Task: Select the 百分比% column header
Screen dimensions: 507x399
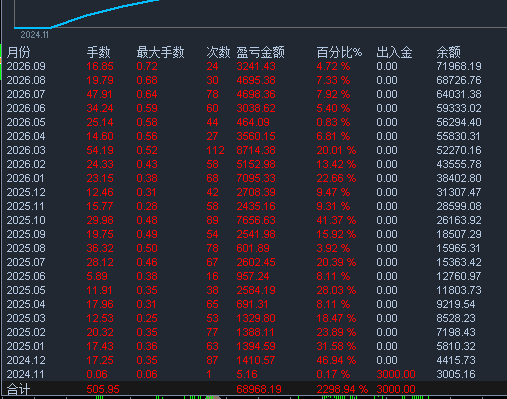Action: coord(339,52)
